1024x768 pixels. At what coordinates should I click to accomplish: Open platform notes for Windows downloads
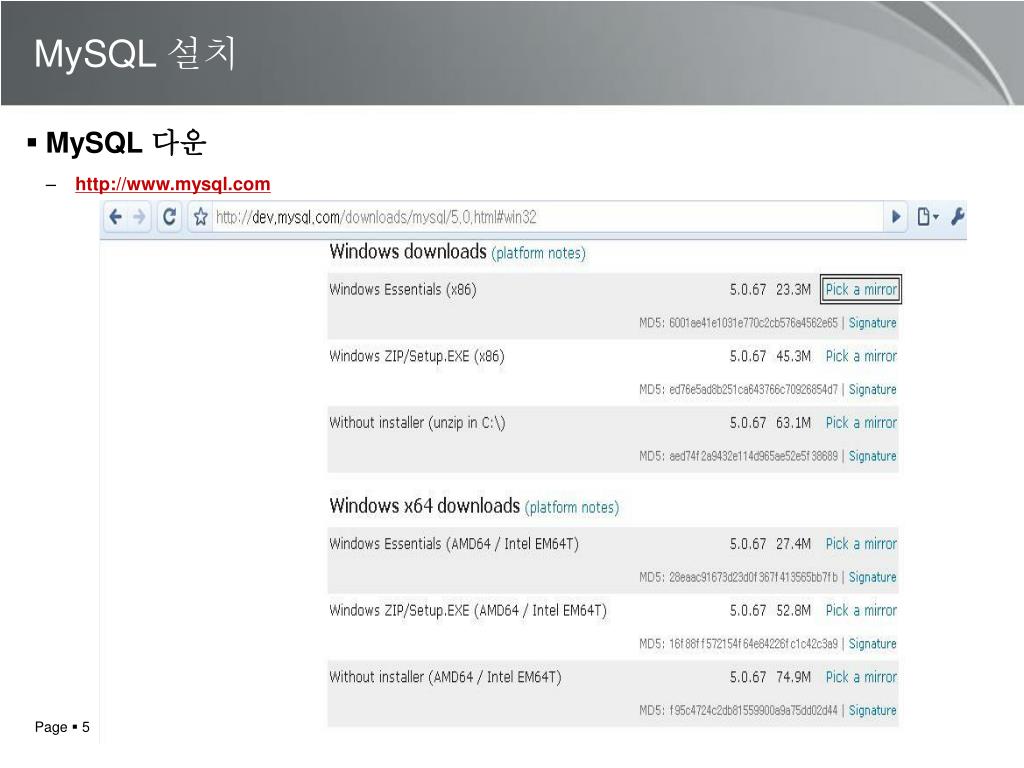coord(539,253)
